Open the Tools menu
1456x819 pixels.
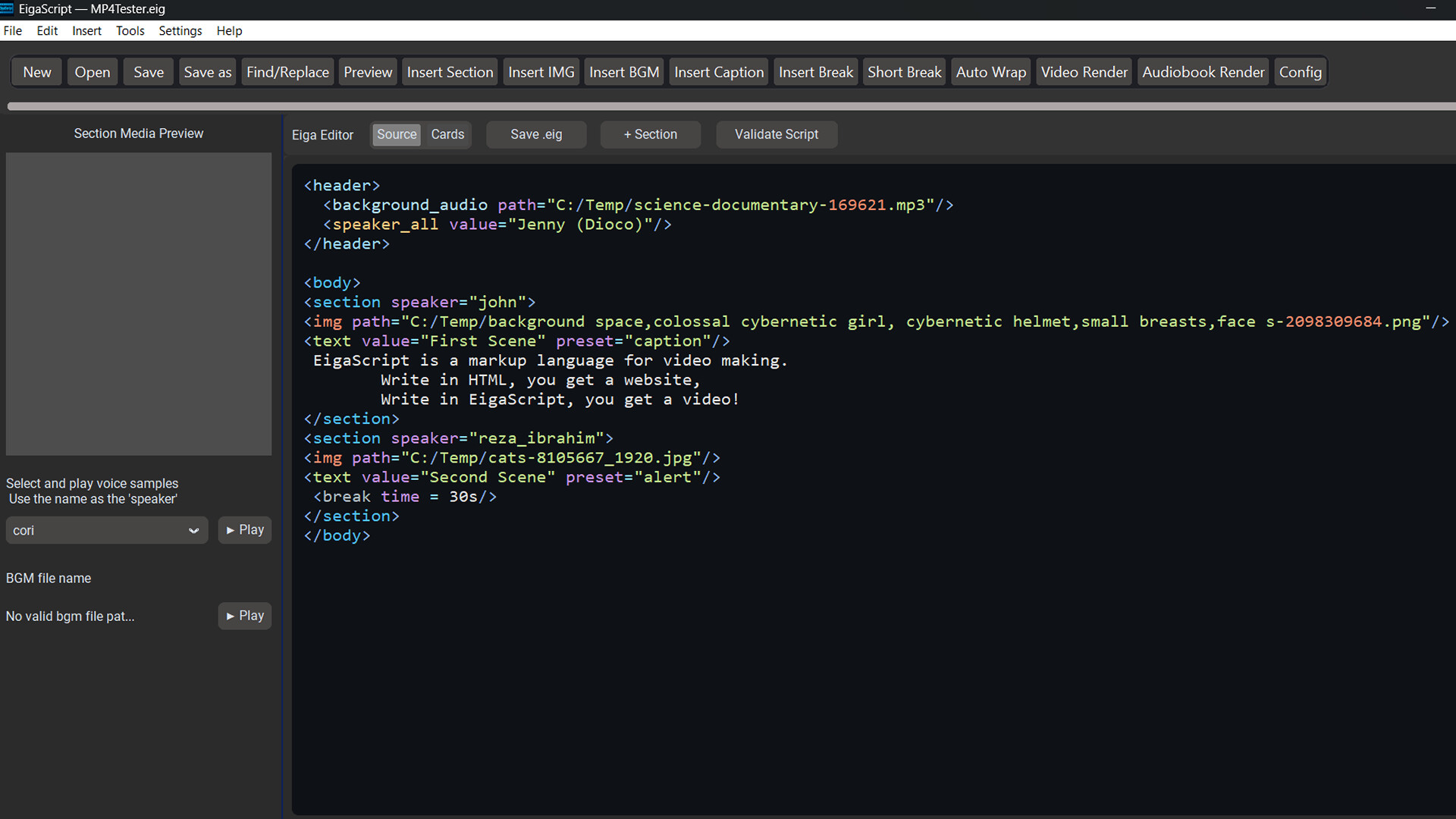click(130, 30)
